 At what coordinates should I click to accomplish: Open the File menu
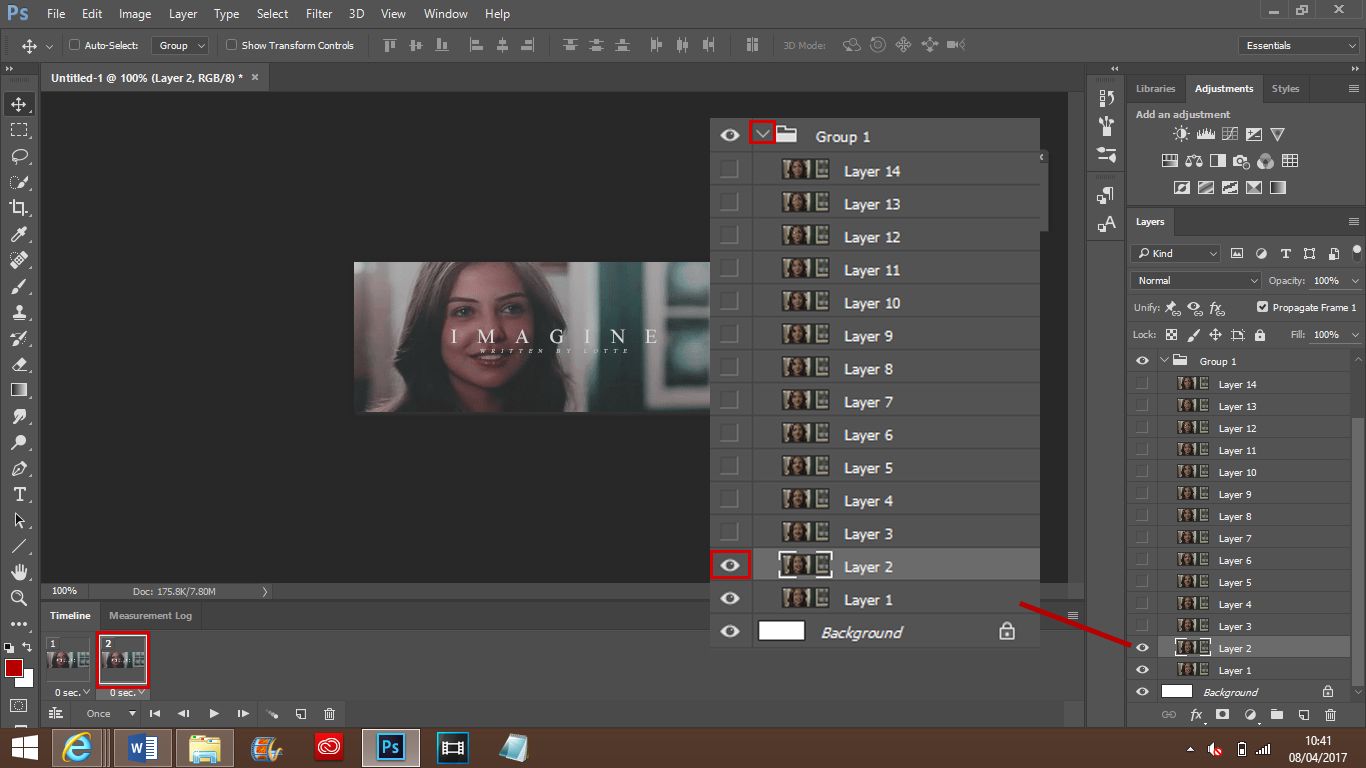(55, 14)
